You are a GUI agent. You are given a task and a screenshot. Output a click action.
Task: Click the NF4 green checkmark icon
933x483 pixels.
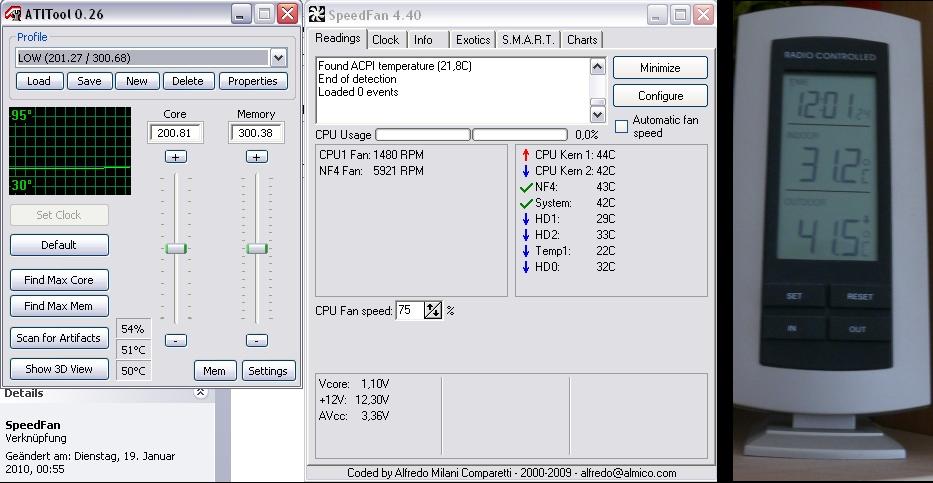[525, 187]
